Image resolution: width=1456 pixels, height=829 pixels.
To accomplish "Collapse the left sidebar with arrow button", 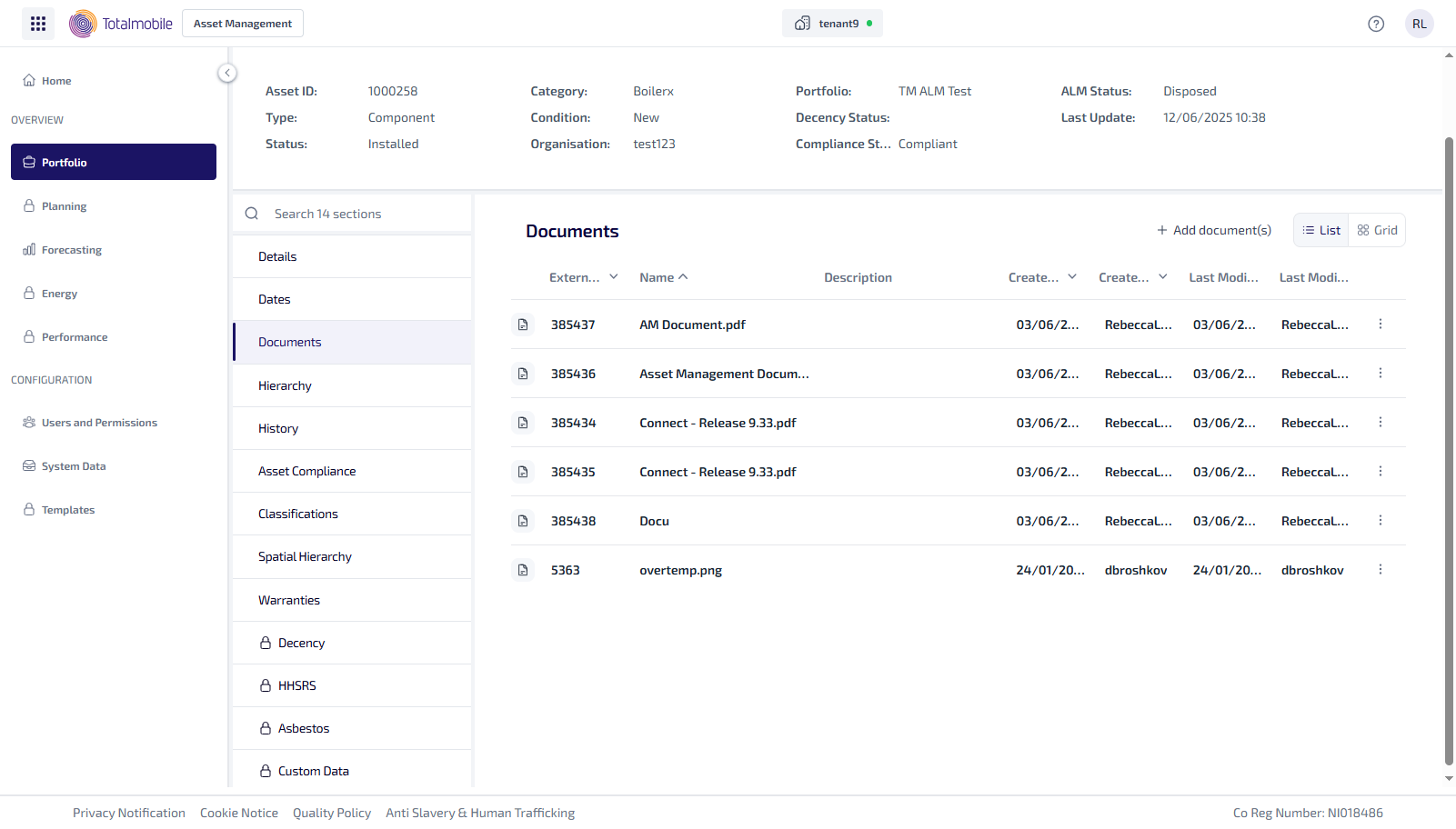I will [227, 73].
